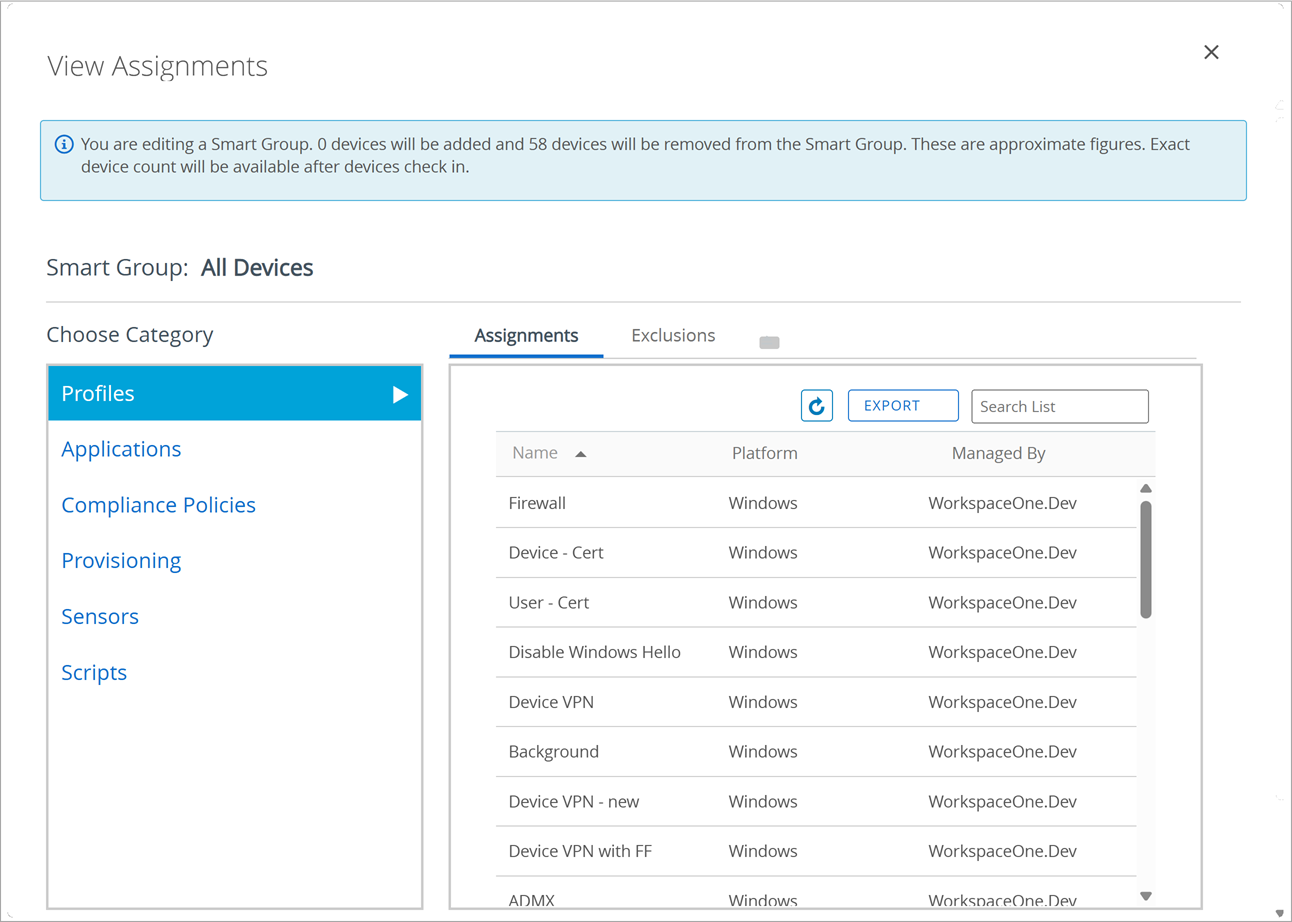Switch to the Assignments tab
Viewport: 1292px width, 922px height.
[x=526, y=336]
